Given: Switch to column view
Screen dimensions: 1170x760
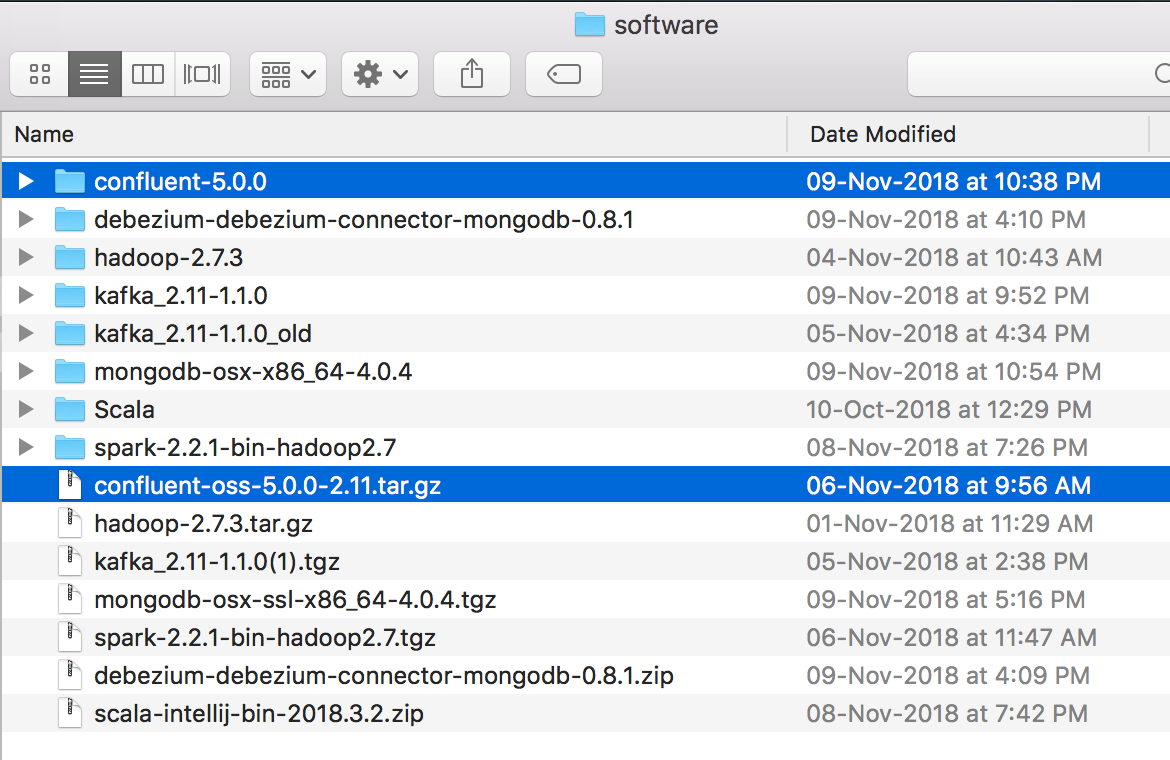Looking at the screenshot, I should pyautogui.click(x=148, y=73).
